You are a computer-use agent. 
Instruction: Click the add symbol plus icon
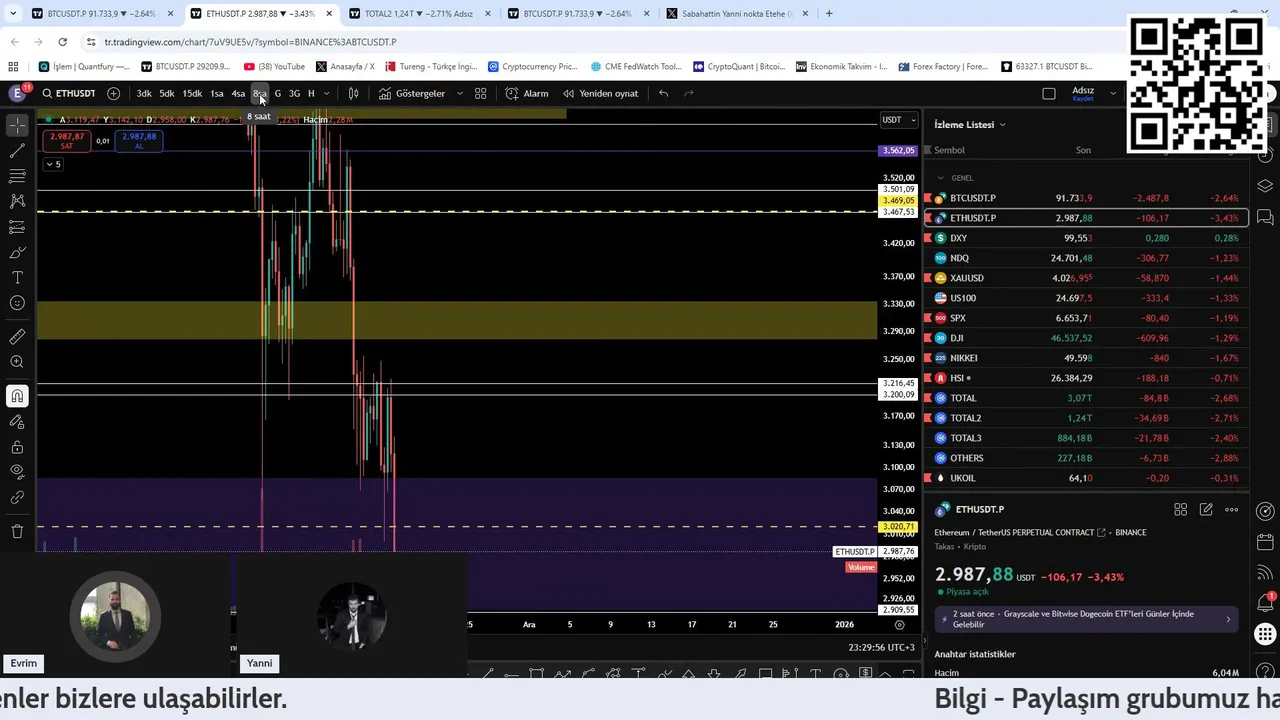click(113, 93)
